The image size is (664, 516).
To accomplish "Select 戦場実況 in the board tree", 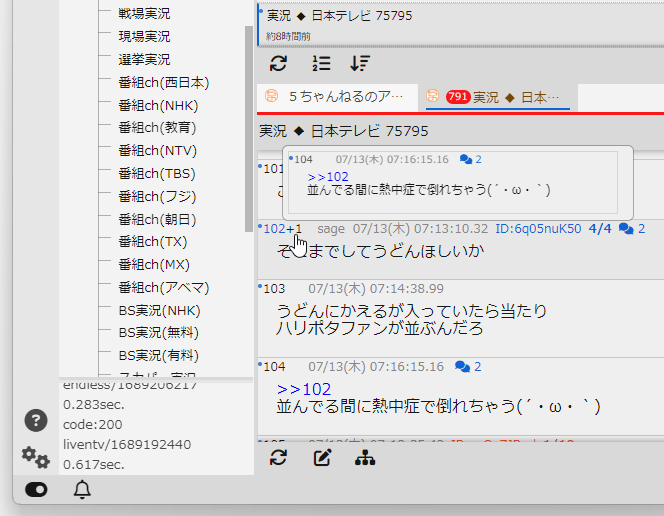I will [x=144, y=14].
